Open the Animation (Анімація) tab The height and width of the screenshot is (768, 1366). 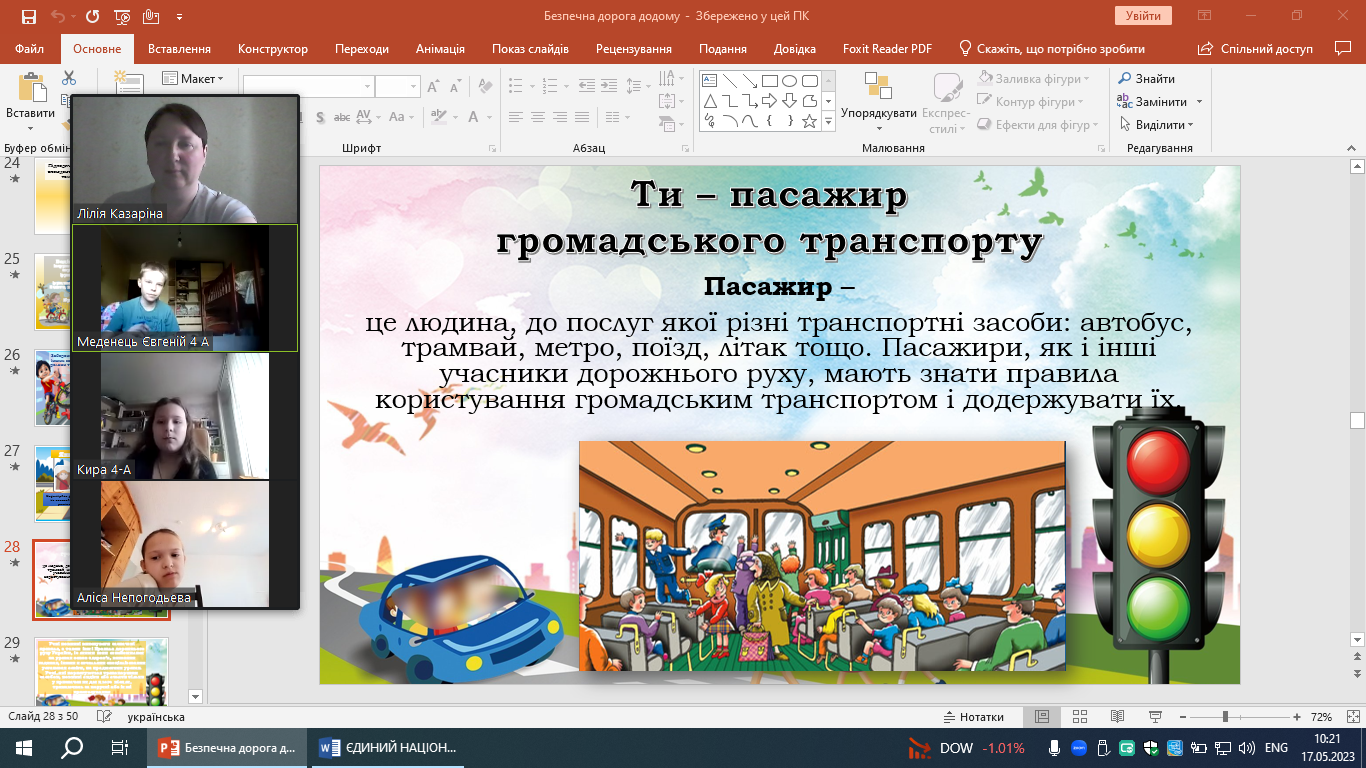pos(440,49)
